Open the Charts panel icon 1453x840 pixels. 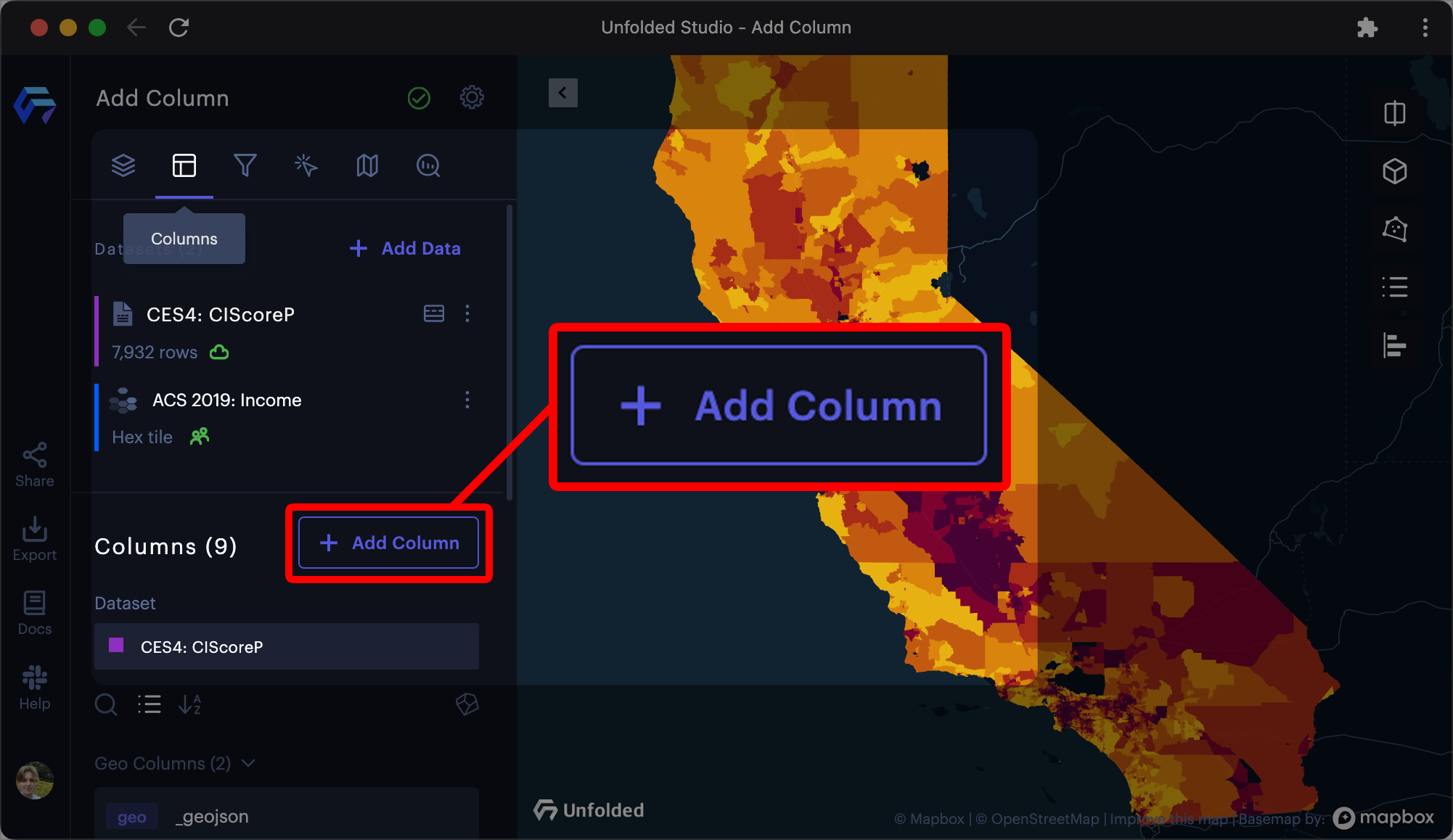point(428,165)
